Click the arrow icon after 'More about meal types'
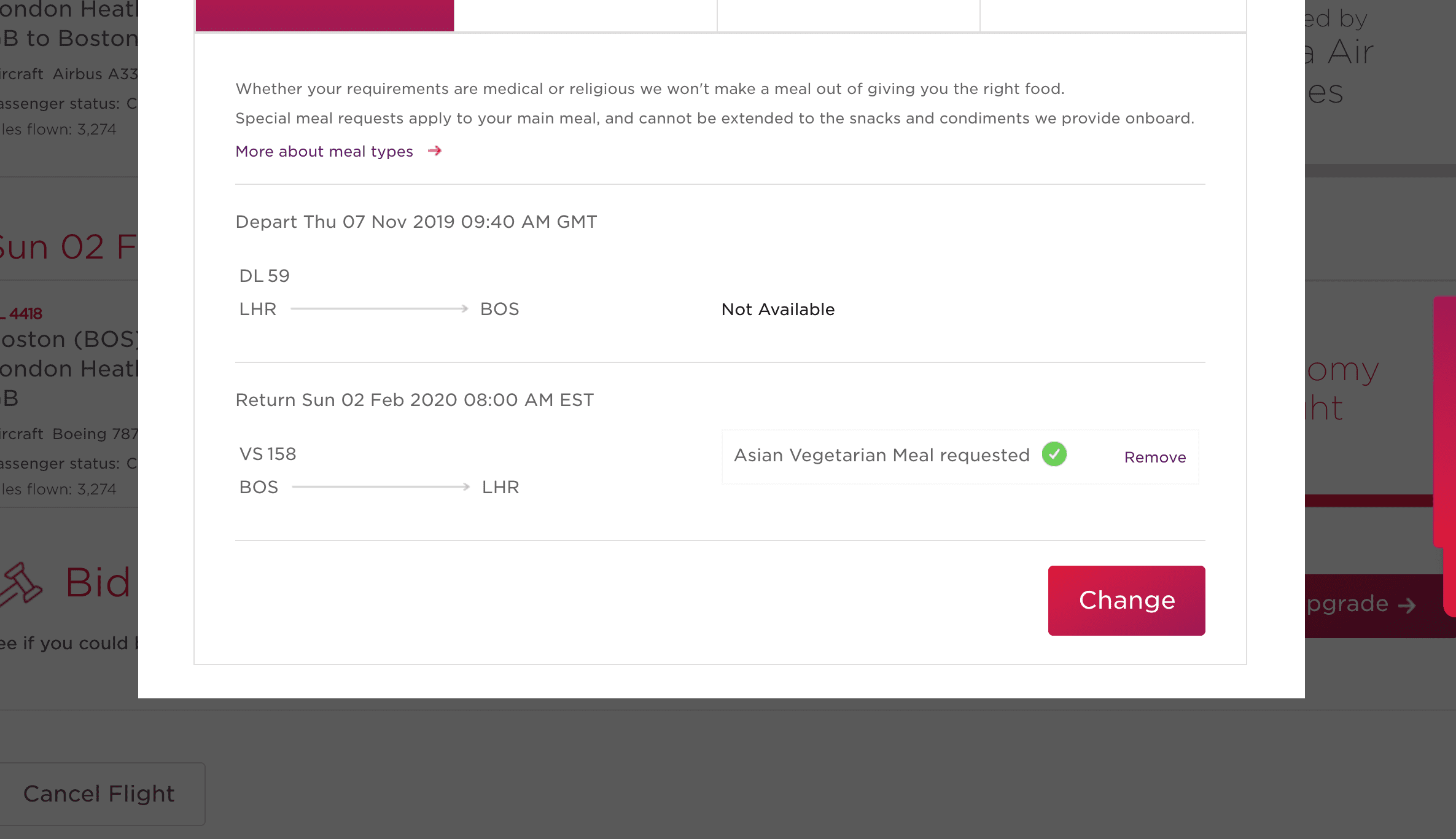This screenshot has height=839, width=1456. tap(435, 150)
